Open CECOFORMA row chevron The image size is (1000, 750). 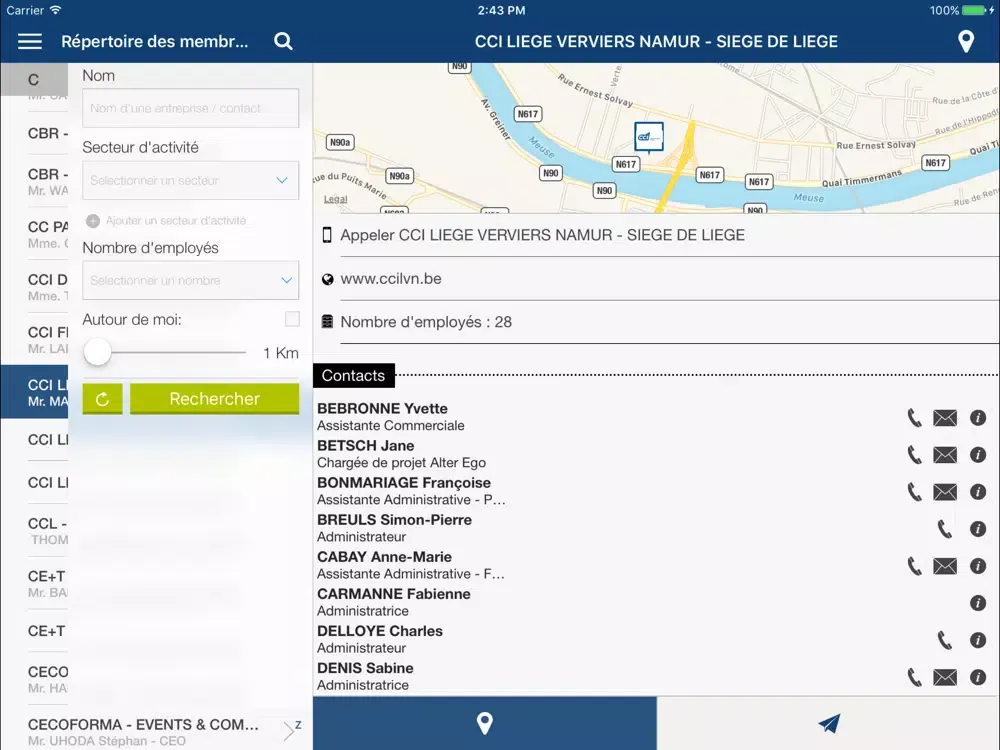click(x=290, y=731)
